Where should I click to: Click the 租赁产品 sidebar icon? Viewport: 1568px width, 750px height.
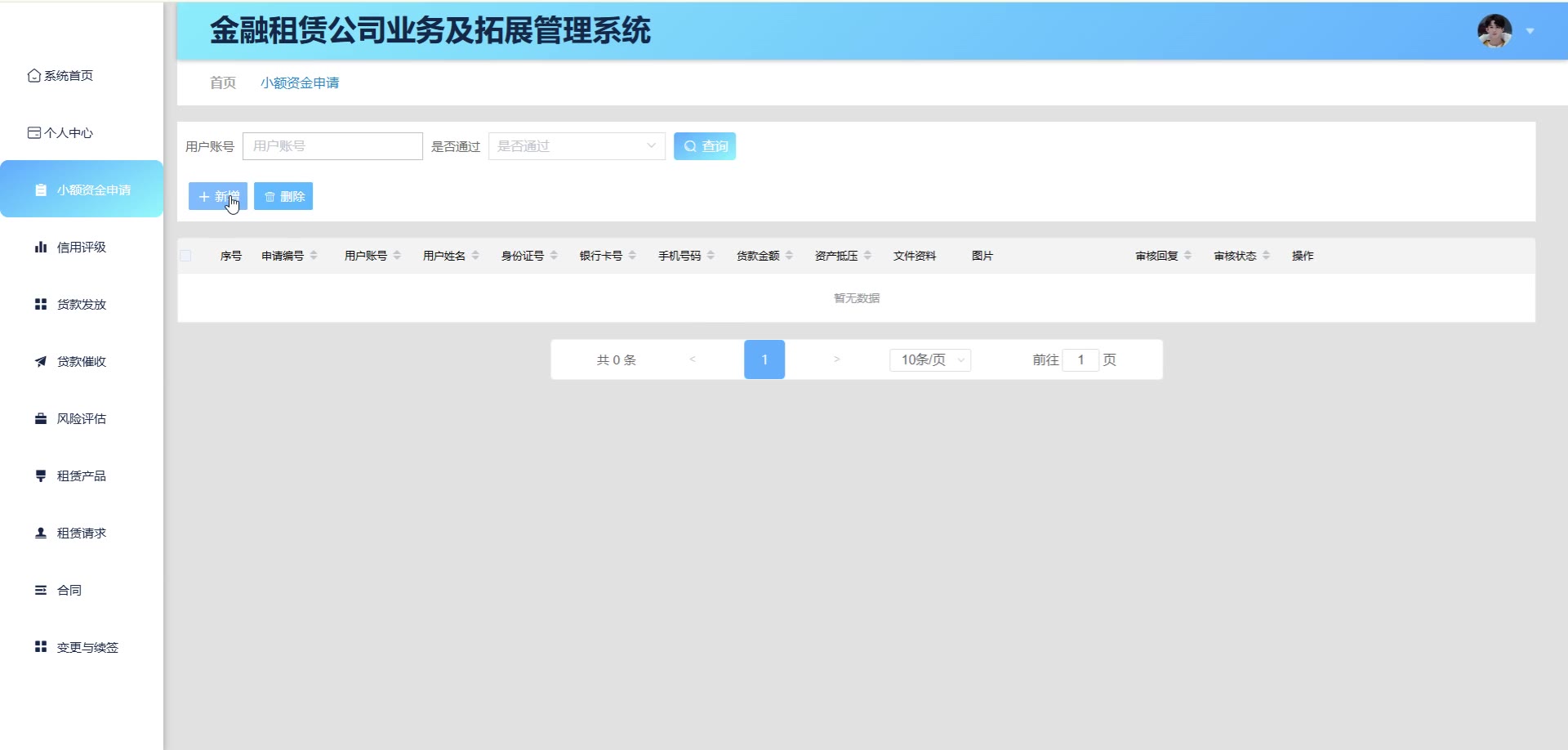coord(41,475)
